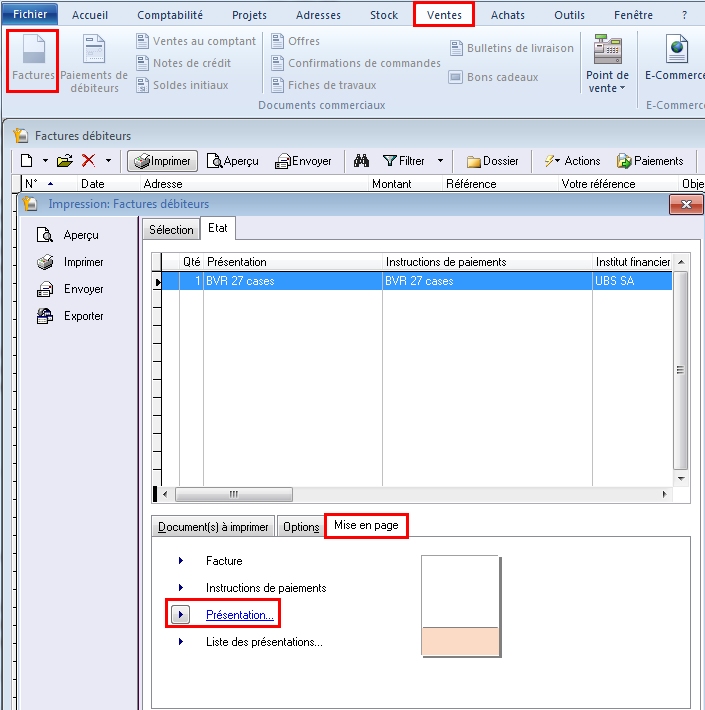Viewport: 705px width, 710px height.
Task: Open the Filtrer dropdown arrow
Action: point(440,160)
